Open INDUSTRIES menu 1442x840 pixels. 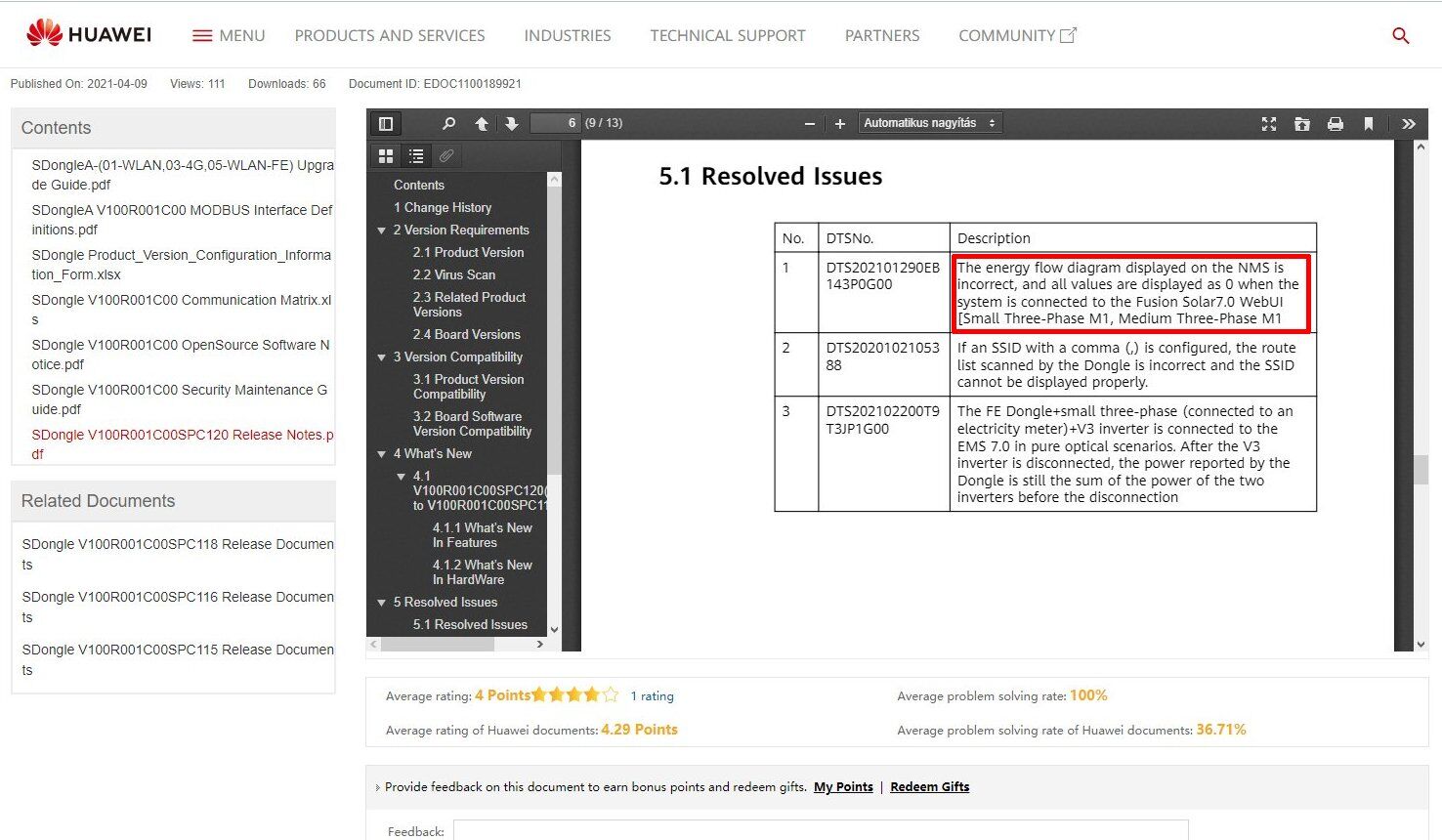568,35
